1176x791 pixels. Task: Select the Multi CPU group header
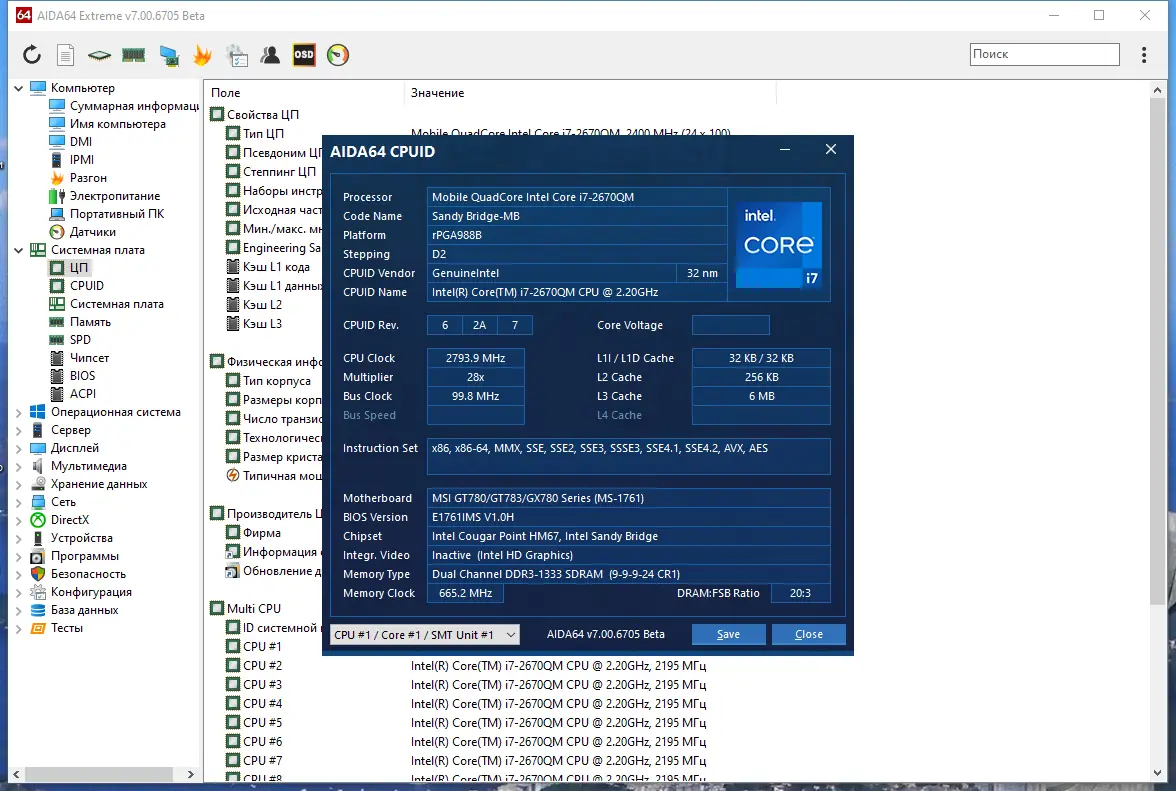246,609
